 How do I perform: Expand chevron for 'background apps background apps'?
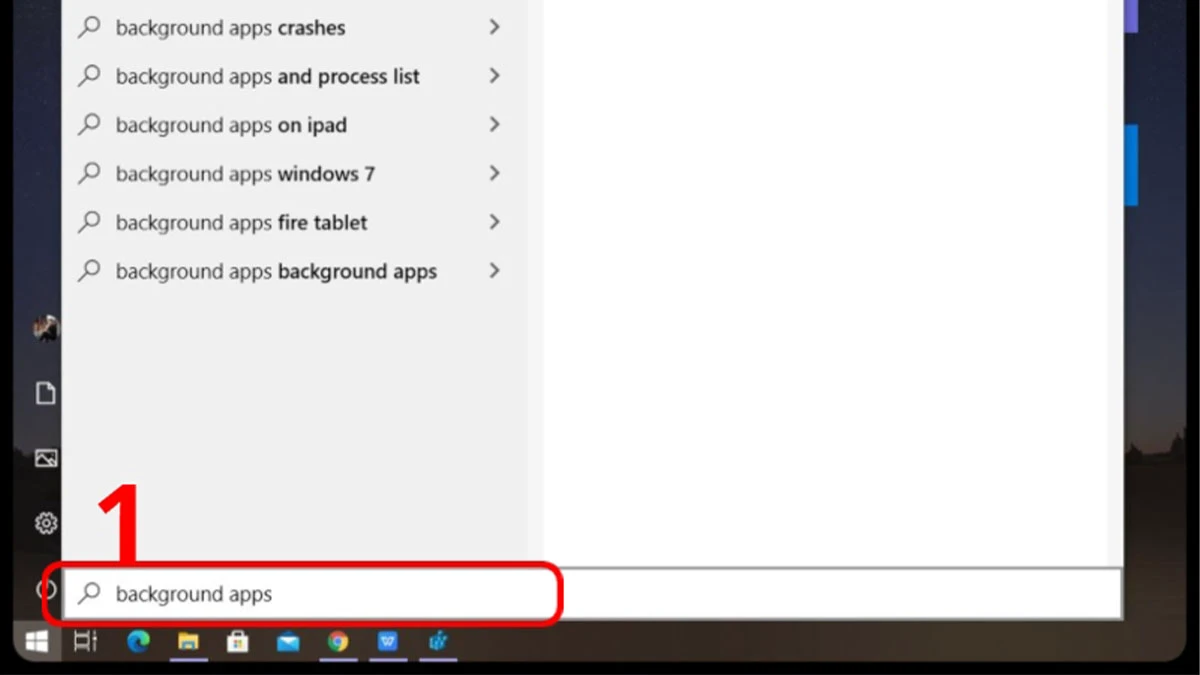(x=494, y=270)
